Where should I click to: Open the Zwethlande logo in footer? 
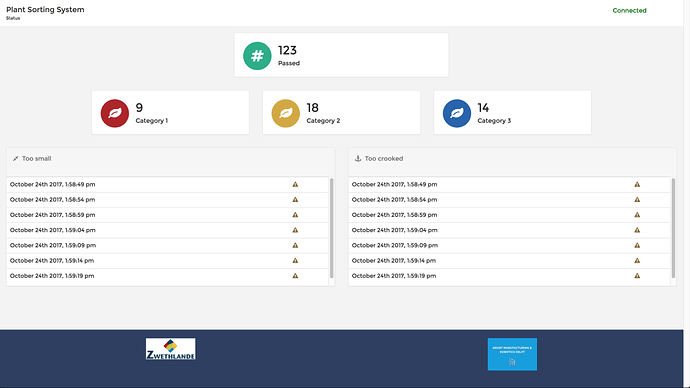(171, 349)
